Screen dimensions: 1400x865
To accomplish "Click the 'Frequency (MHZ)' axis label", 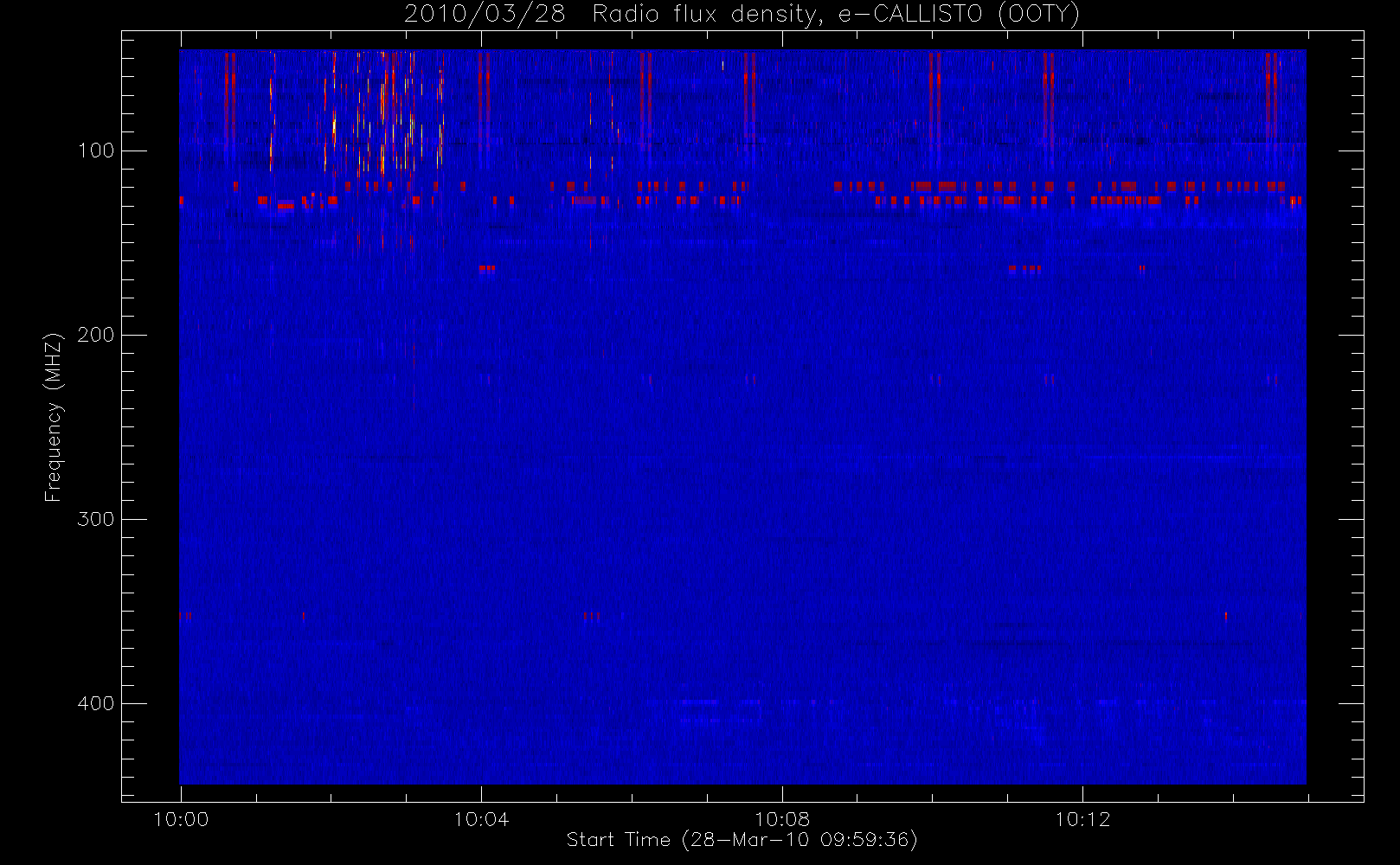I will click(x=54, y=417).
